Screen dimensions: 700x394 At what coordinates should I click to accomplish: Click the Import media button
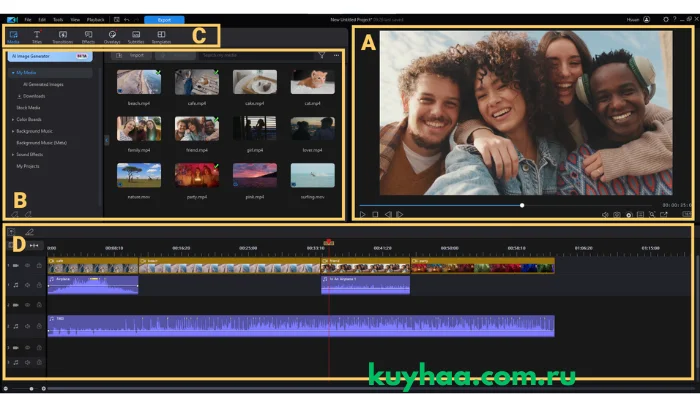click(130, 55)
